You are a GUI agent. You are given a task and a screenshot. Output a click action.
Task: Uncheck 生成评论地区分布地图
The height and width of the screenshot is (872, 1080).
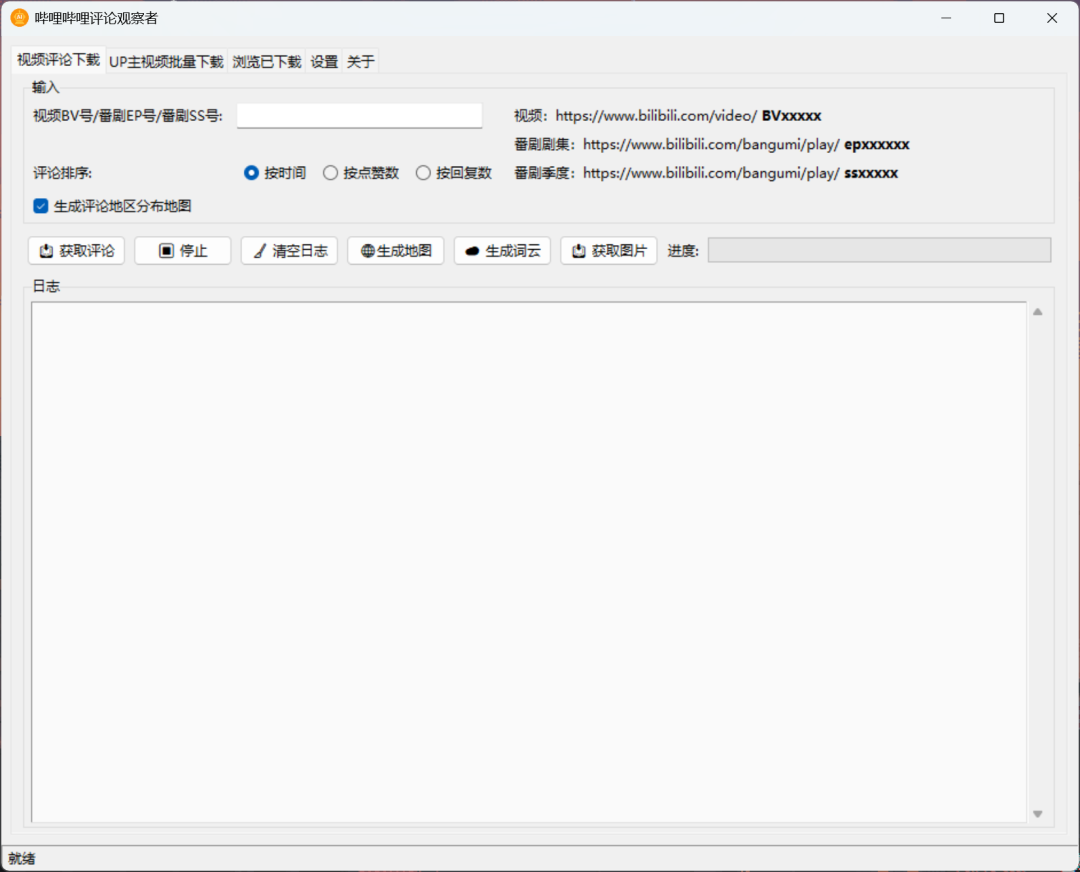(40, 206)
